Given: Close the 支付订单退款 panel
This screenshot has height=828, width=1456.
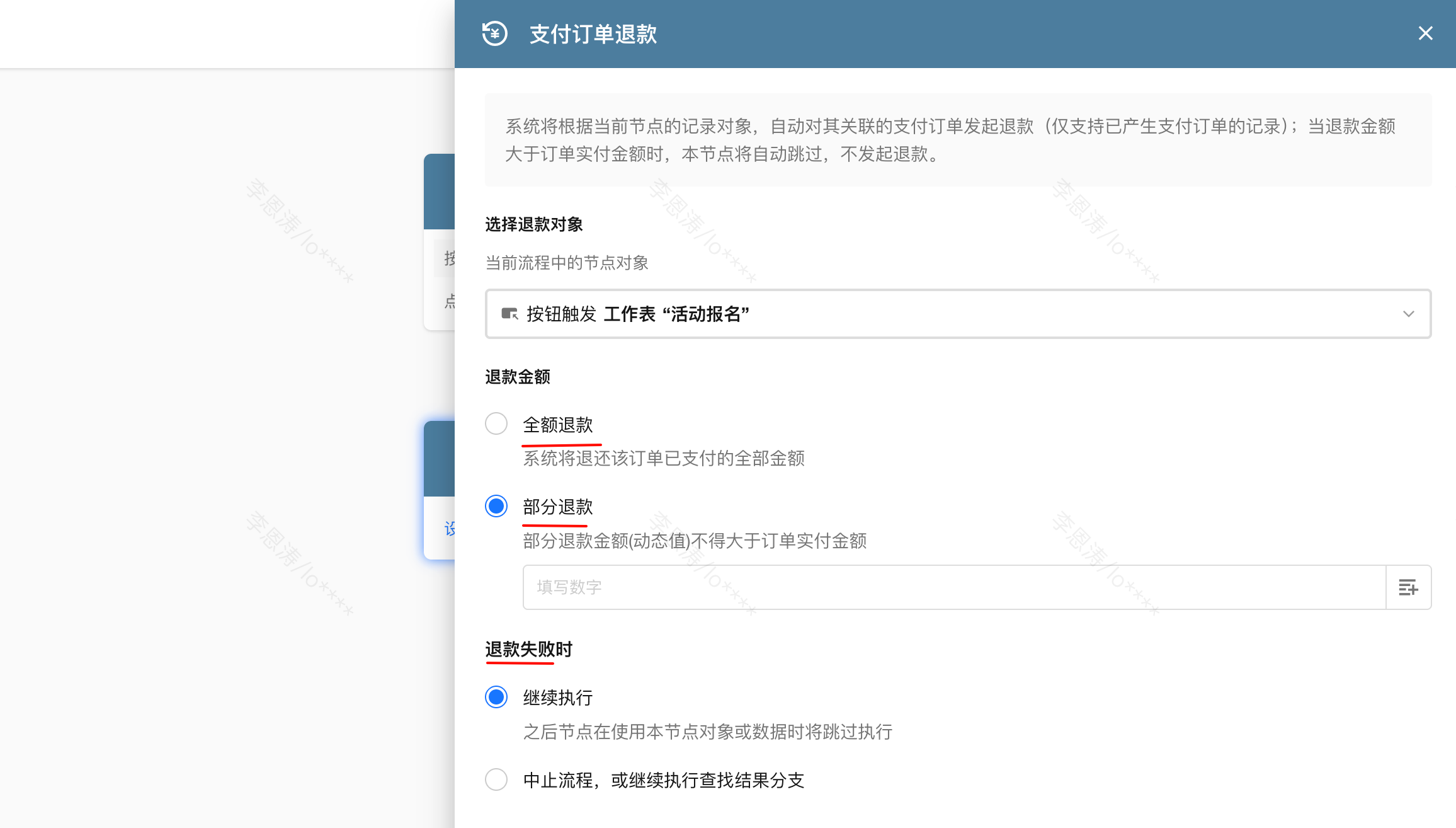Looking at the screenshot, I should 1425,33.
